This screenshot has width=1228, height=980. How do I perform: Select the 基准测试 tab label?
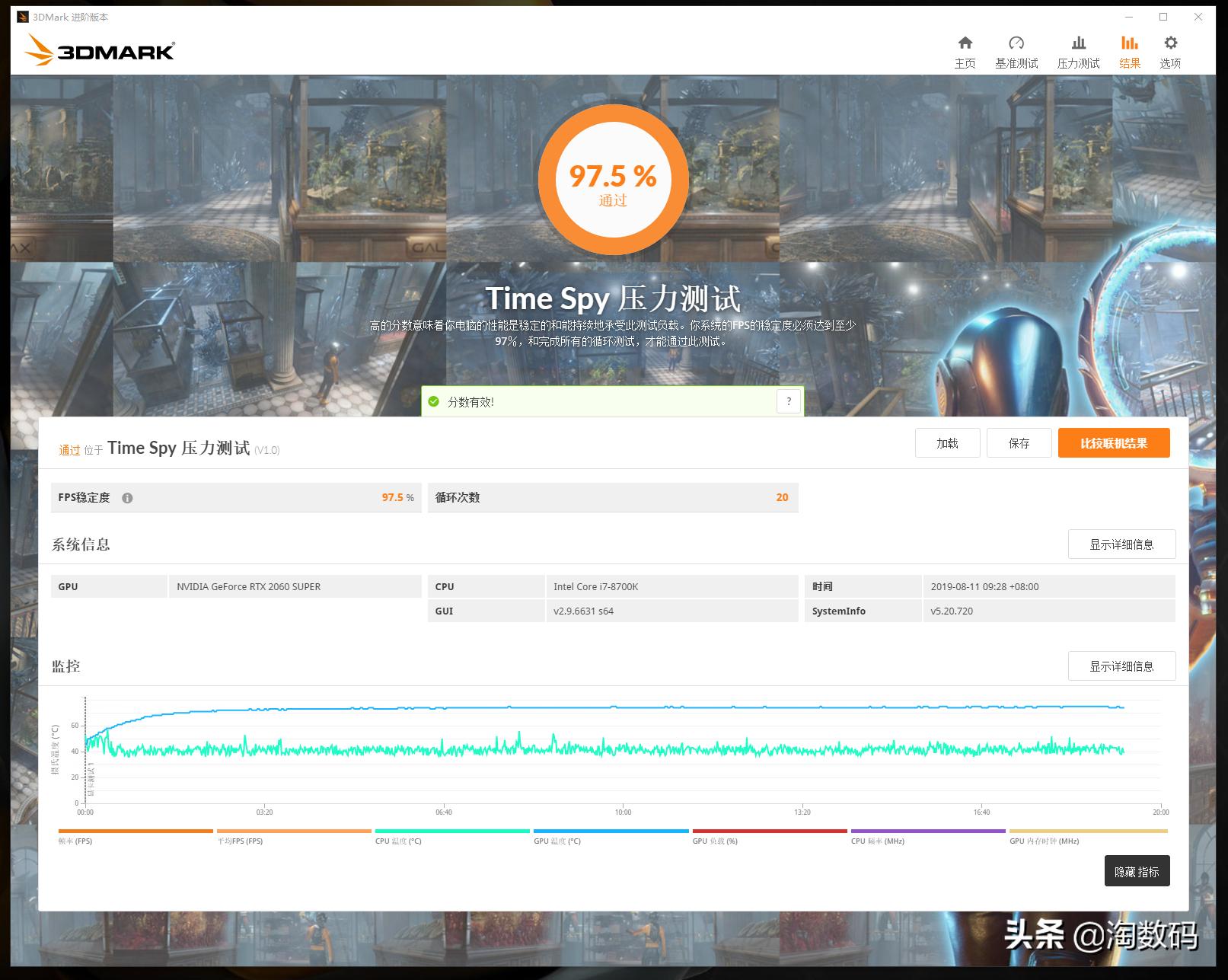tap(1017, 63)
